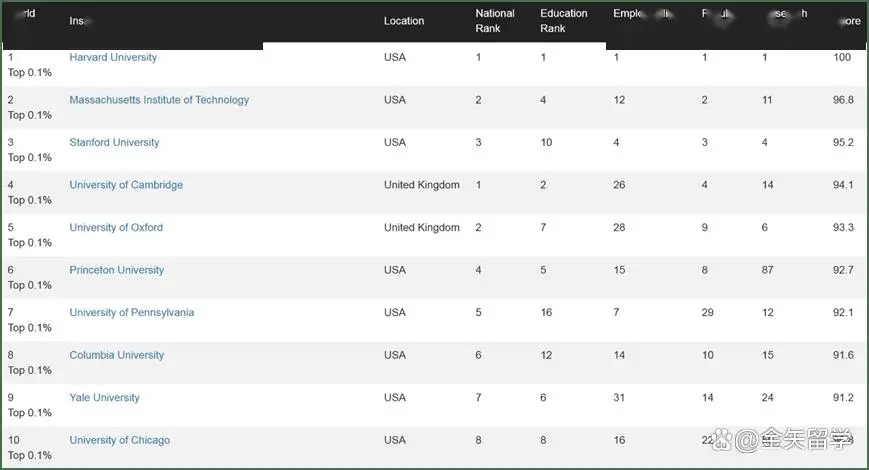
Task: Open the University of Cambridge link
Action: click(x=126, y=185)
